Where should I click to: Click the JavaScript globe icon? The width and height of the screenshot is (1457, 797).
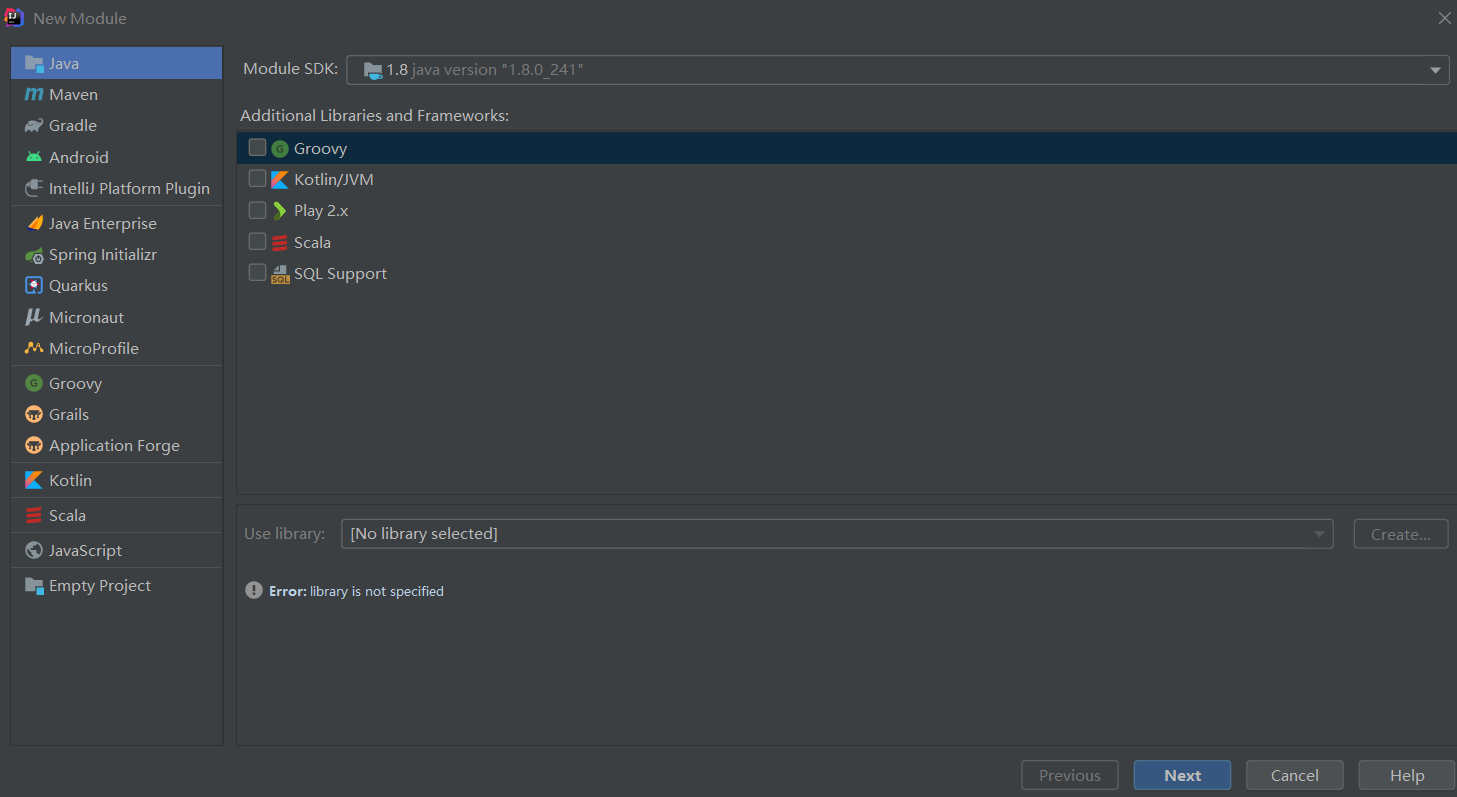(x=34, y=550)
